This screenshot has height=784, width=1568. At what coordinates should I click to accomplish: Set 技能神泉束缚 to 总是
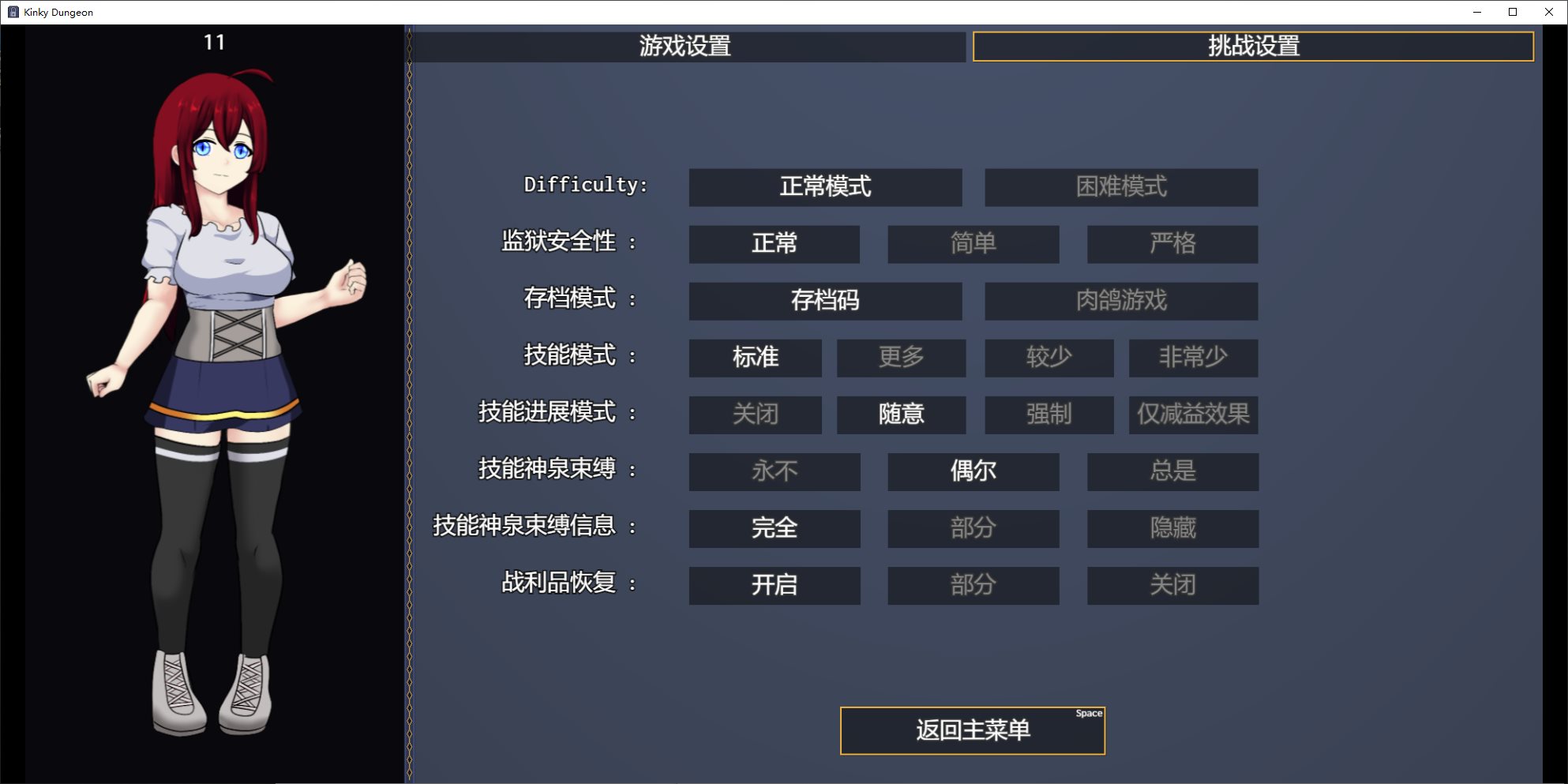coord(1172,471)
